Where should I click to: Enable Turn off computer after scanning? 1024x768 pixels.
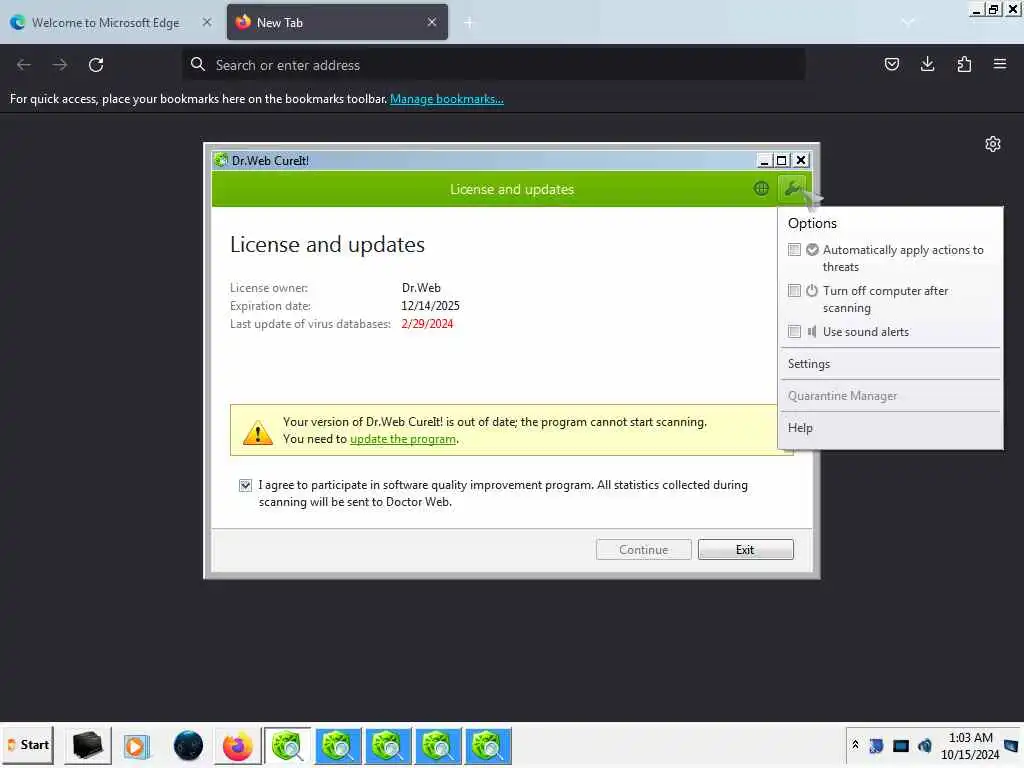794,291
